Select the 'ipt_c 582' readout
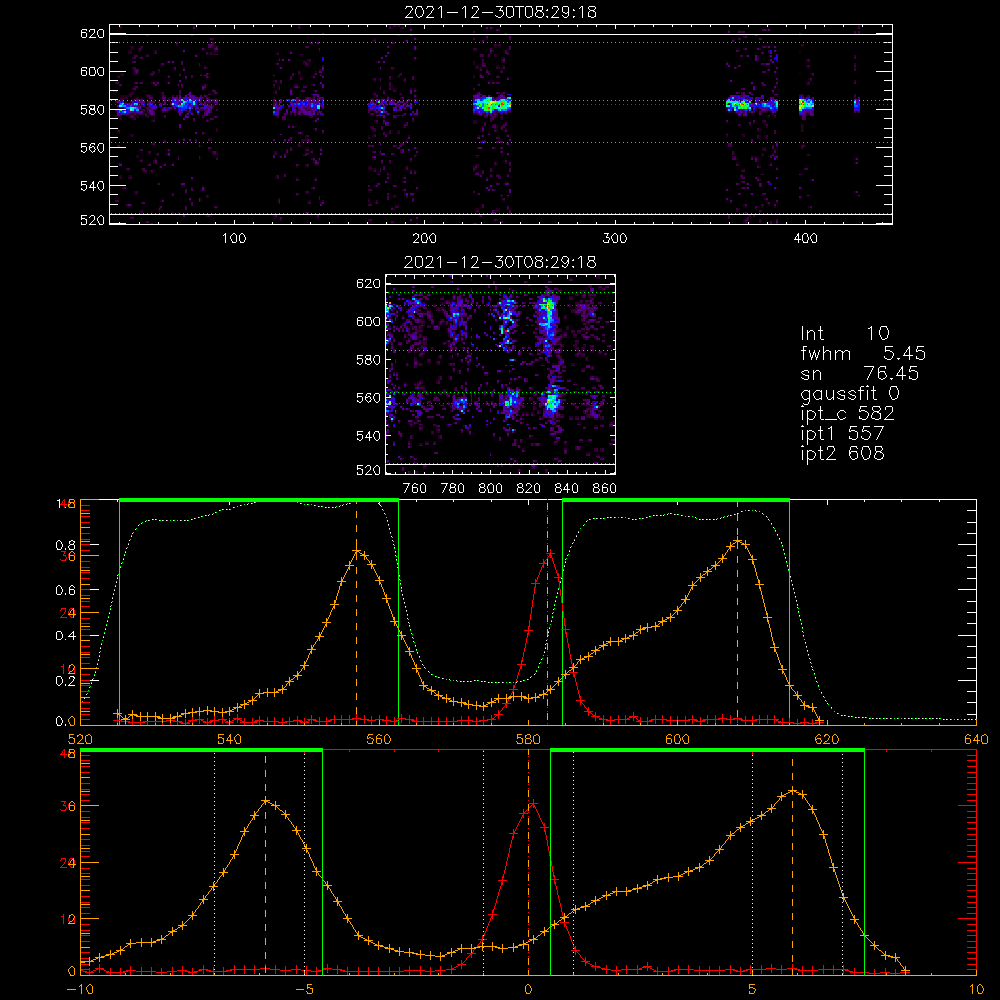This screenshot has width=1000, height=1000. [848, 414]
